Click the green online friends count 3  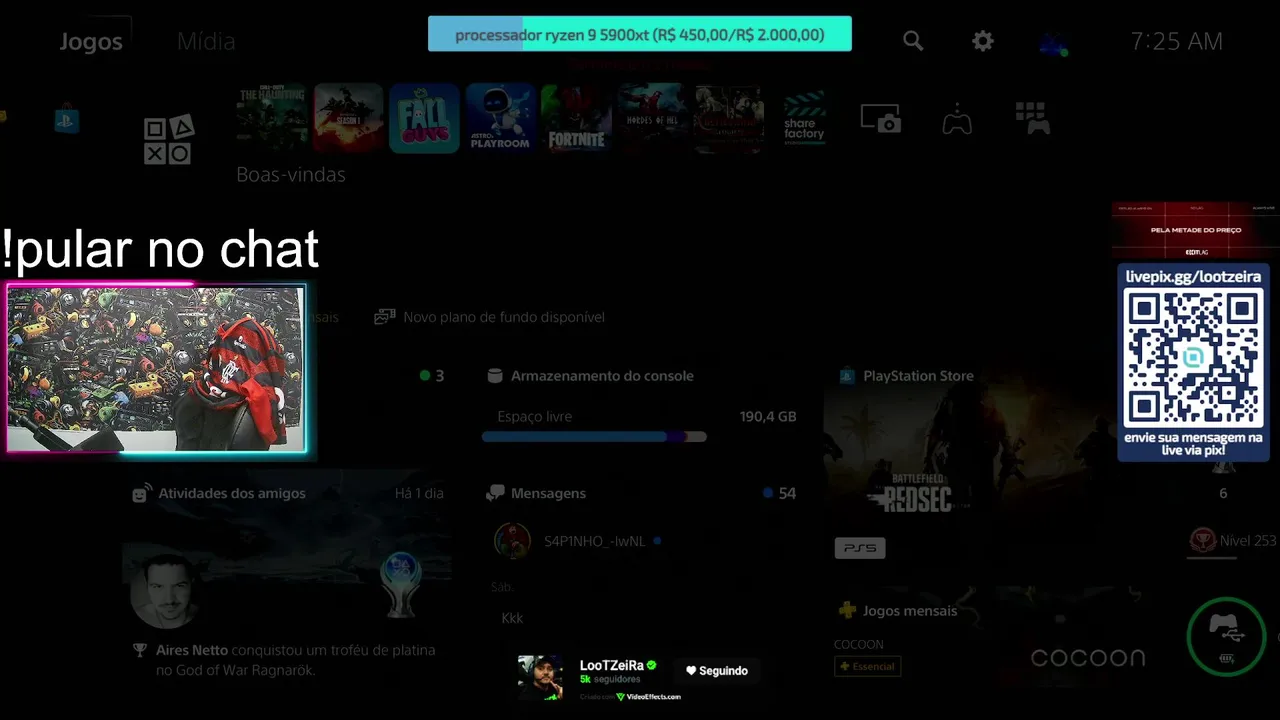[432, 376]
